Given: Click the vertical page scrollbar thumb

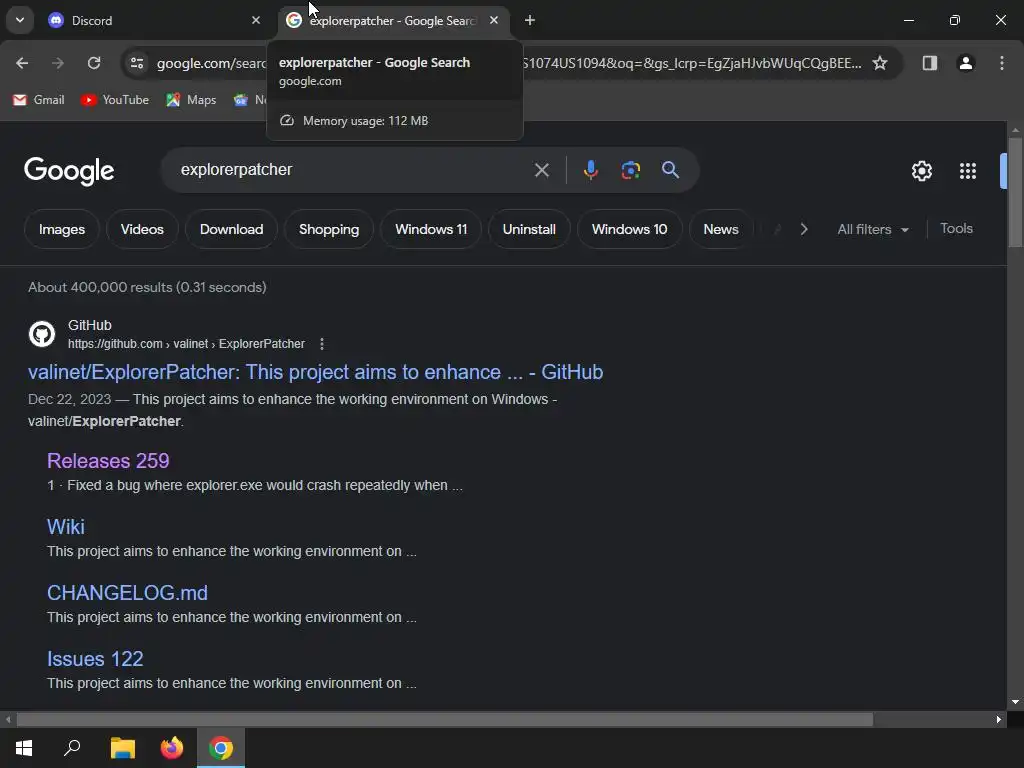Looking at the screenshot, I should pyautogui.click(x=1015, y=192).
